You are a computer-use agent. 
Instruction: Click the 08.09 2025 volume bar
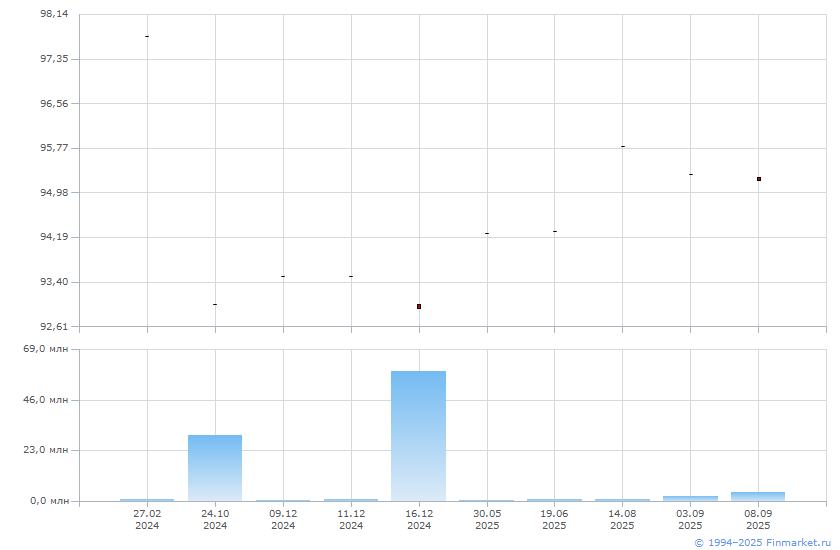coord(758,496)
